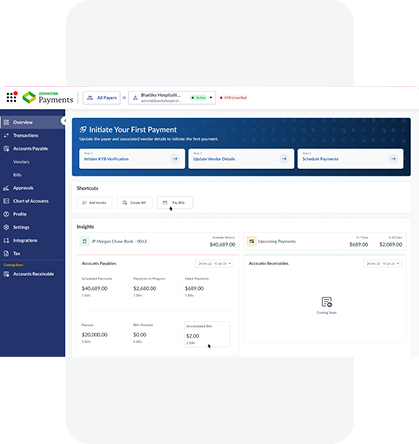The height and width of the screenshot is (444, 419).
Task: Collapse the sidebar with the chevron handle
Action: (65, 121)
